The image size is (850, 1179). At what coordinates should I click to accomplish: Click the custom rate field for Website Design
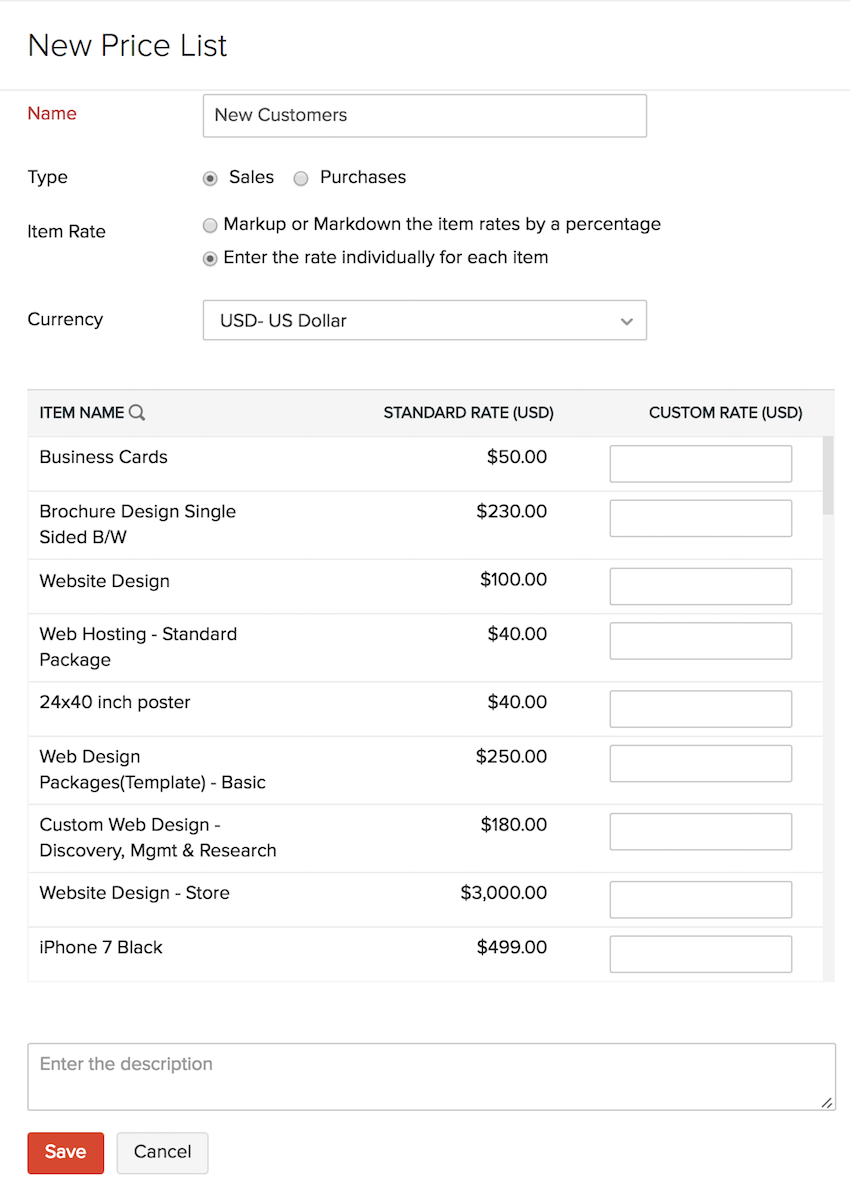[700, 586]
